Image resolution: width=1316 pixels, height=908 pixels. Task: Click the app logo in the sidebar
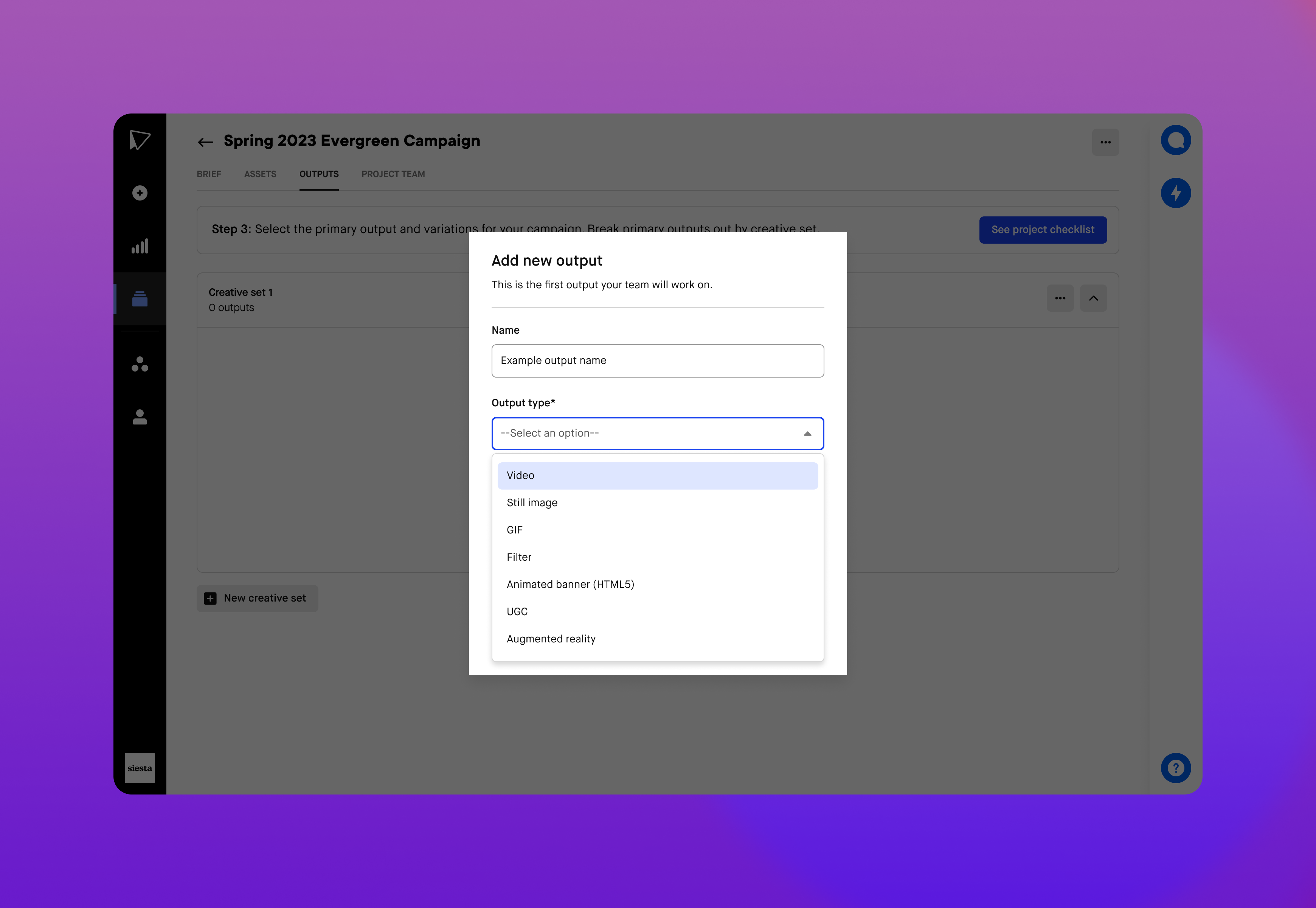point(139,140)
